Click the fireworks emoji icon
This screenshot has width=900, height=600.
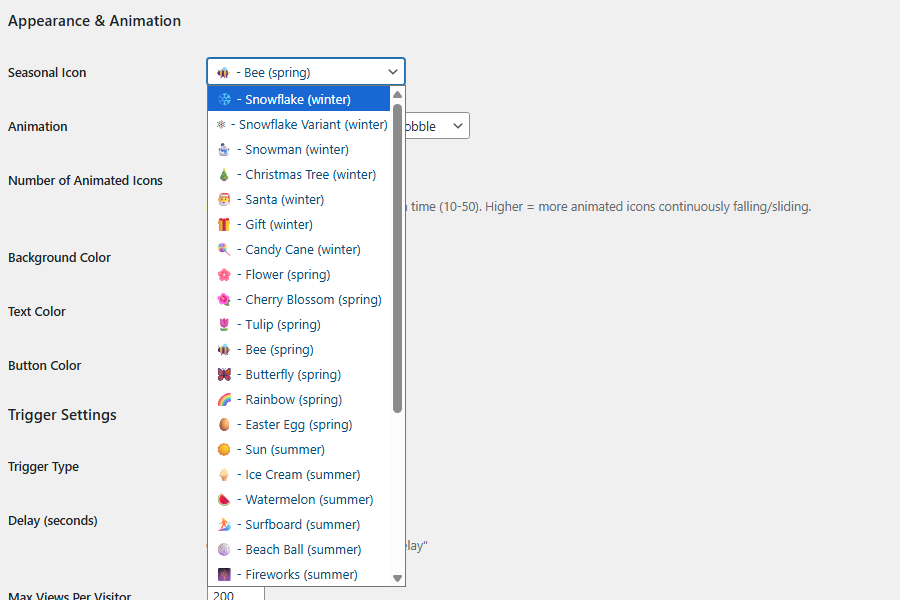[224, 574]
